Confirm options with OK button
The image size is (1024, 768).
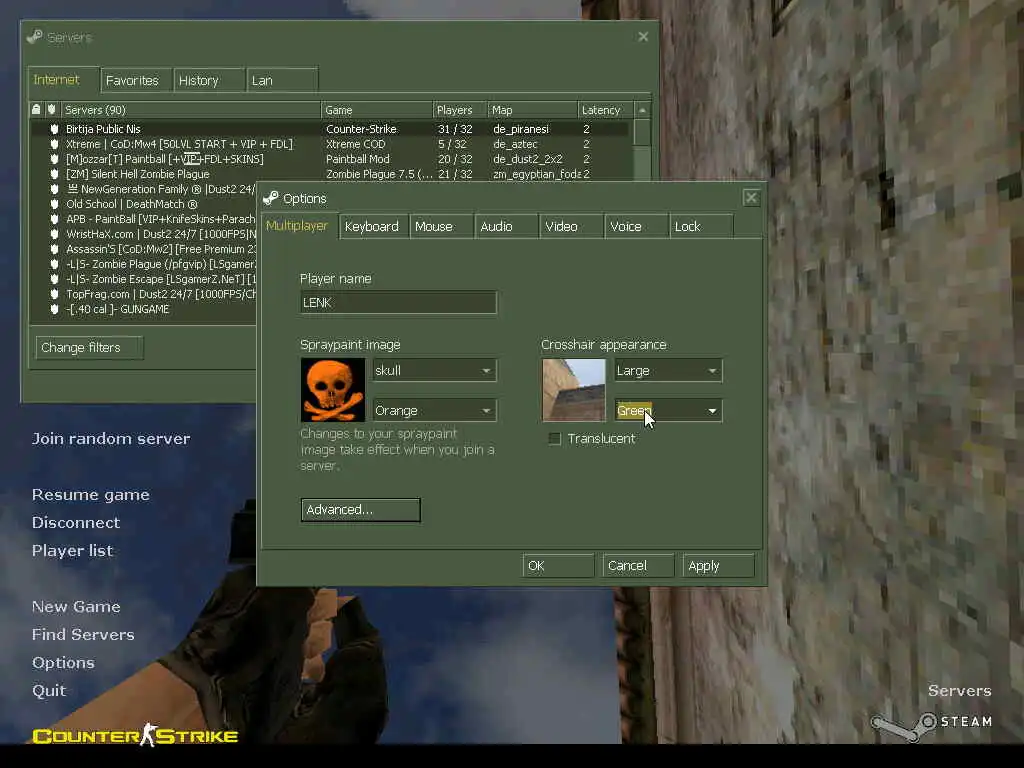click(558, 566)
